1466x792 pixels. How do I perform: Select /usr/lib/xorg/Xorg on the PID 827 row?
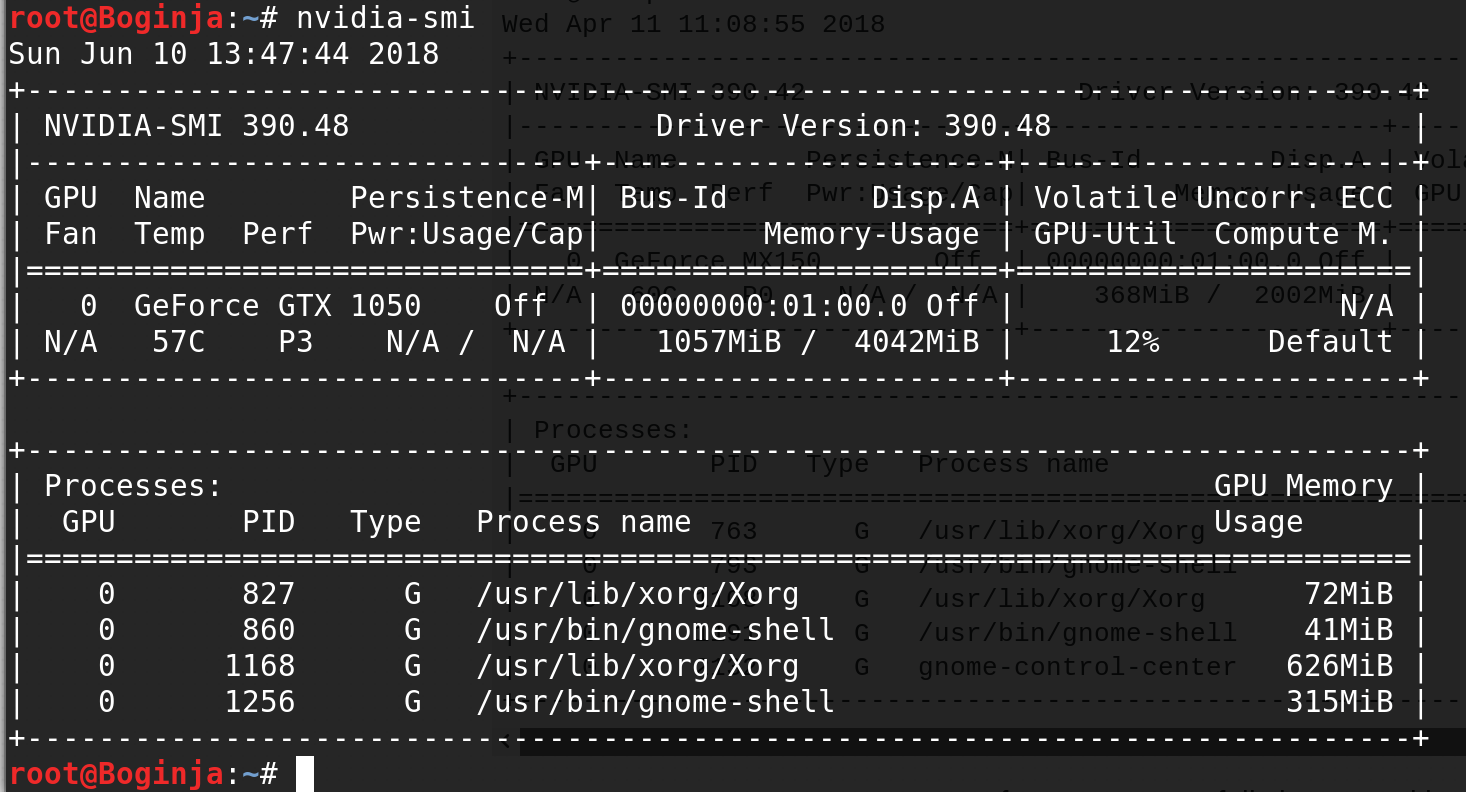[x=638, y=594]
